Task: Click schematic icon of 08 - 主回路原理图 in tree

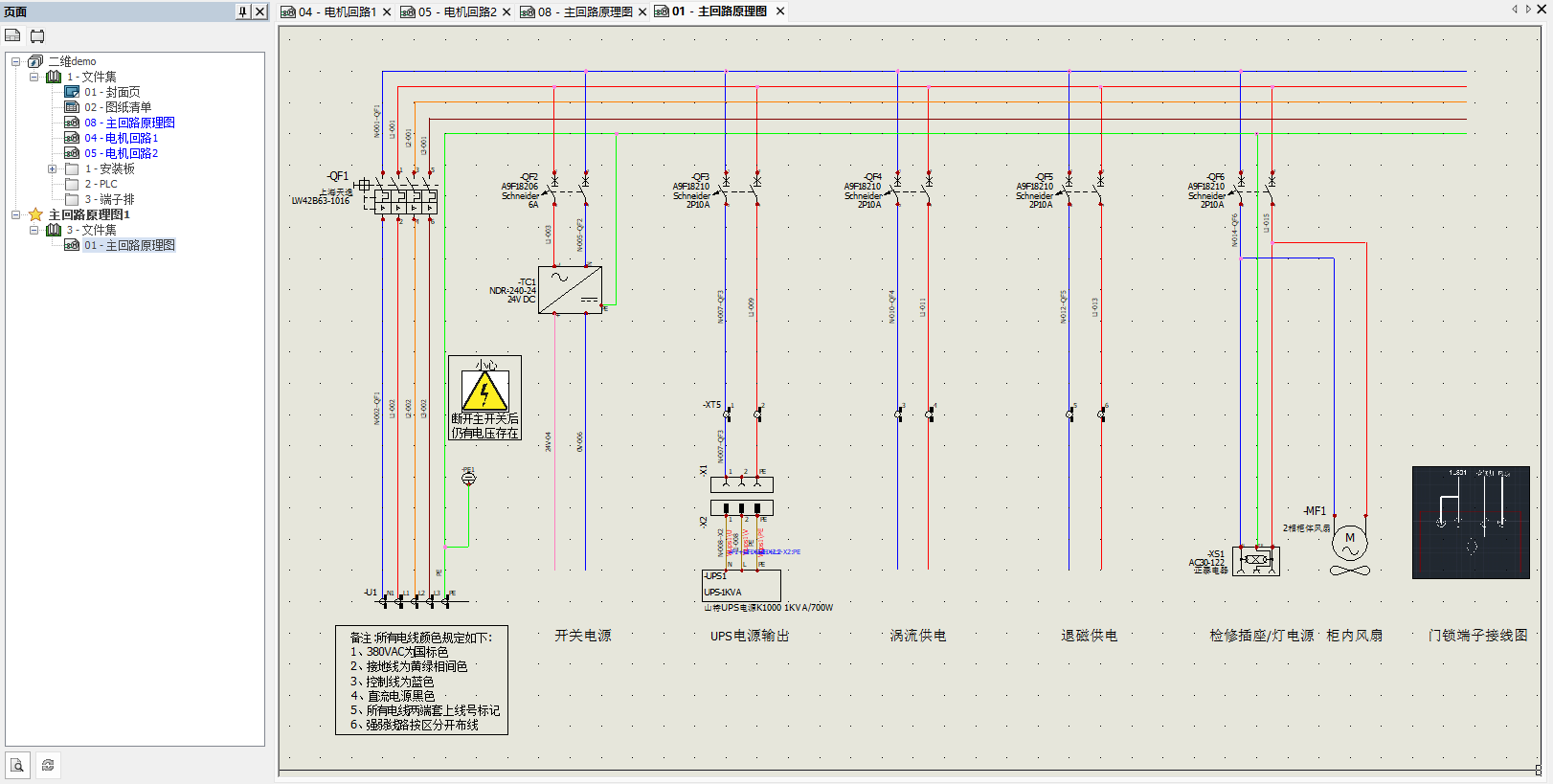Action: (72, 123)
